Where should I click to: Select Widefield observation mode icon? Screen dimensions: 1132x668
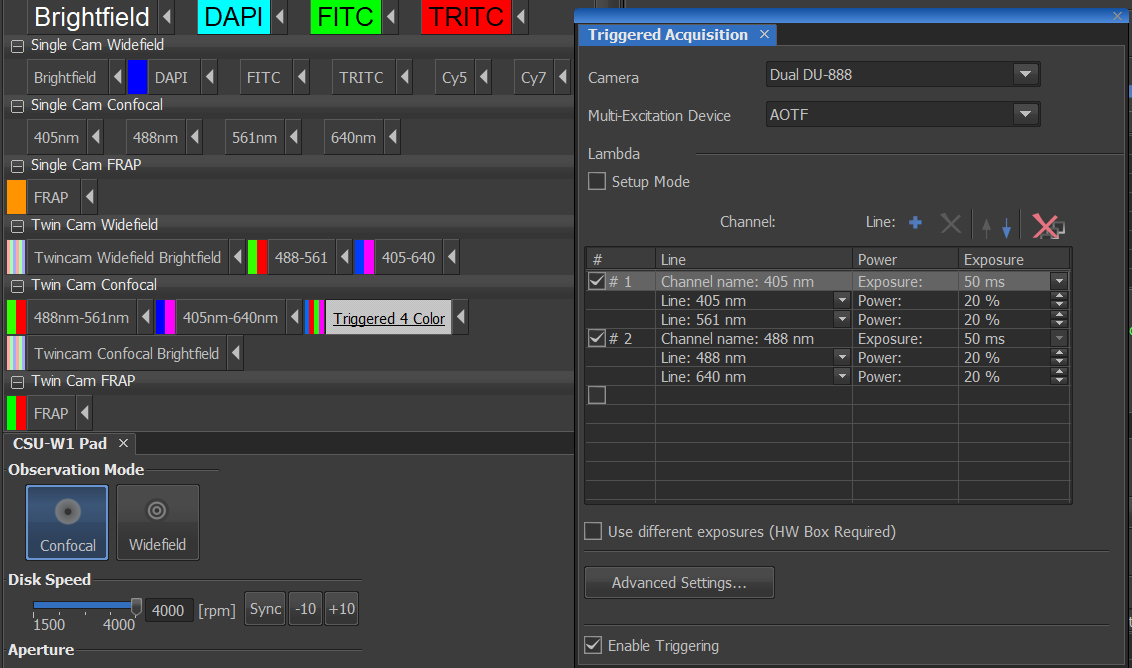click(x=158, y=522)
